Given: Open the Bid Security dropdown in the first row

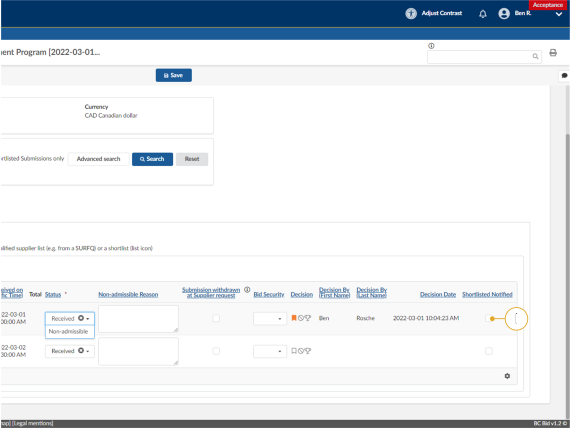Looking at the screenshot, I should (270, 319).
